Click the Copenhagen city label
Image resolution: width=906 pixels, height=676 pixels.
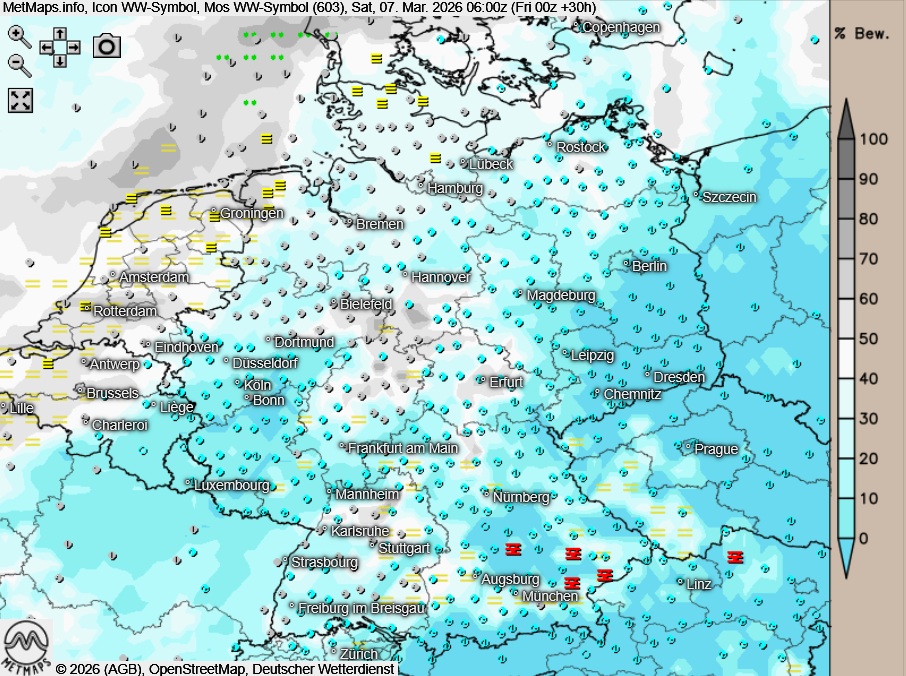coord(621,27)
